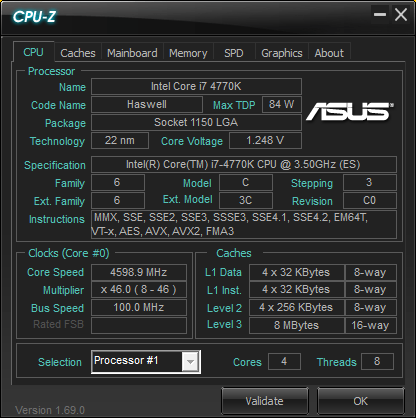416x418 pixels.
Task: Minimize the CPU-Z window
Action: 380,15
